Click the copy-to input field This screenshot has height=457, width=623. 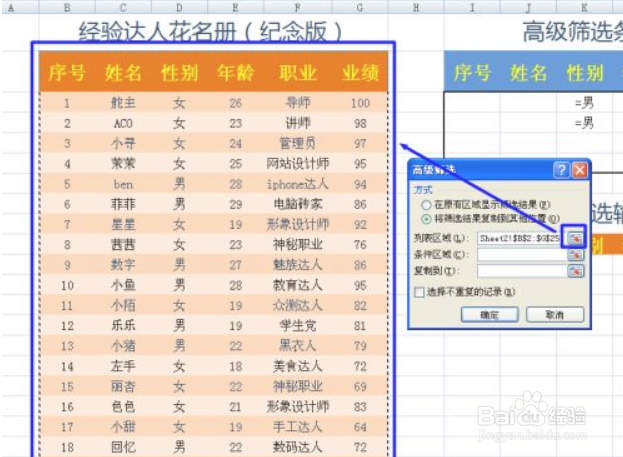[x=522, y=271]
